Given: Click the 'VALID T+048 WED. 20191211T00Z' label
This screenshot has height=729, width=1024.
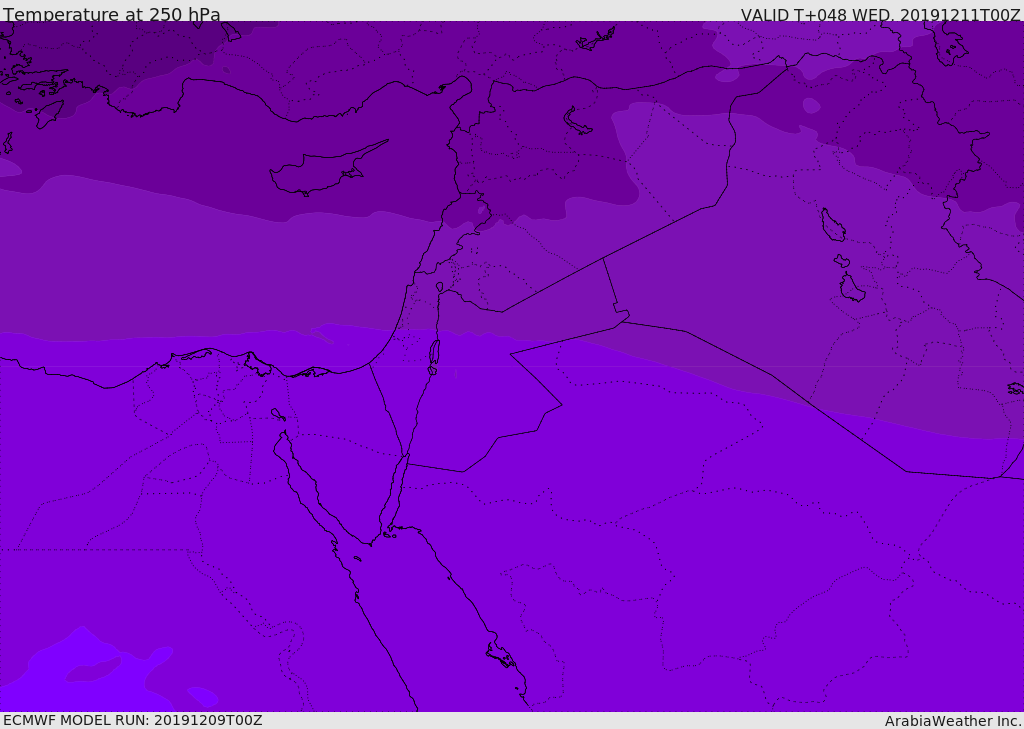Looking at the screenshot, I should 880,14.
